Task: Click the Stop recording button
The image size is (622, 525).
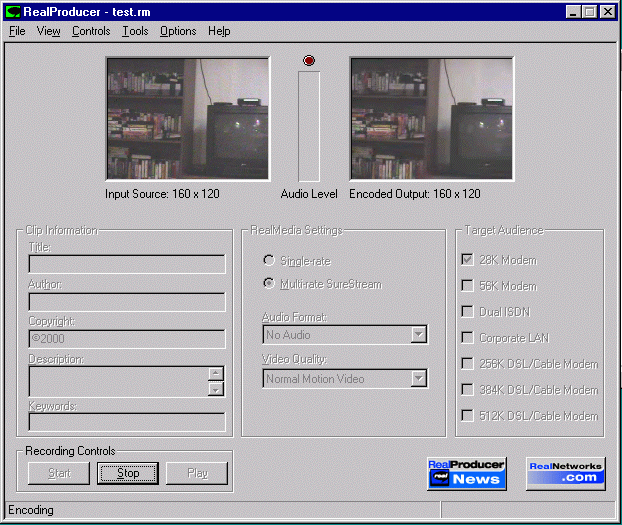Action: coord(128,473)
